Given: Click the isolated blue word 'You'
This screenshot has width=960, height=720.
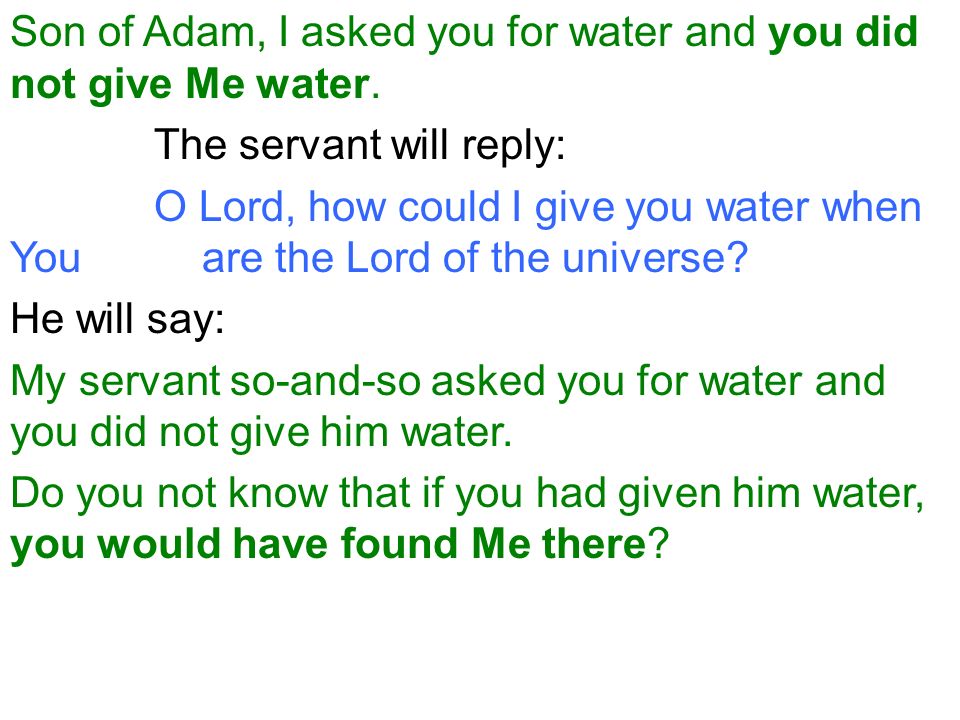Looking at the screenshot, I should click(46, 258).
